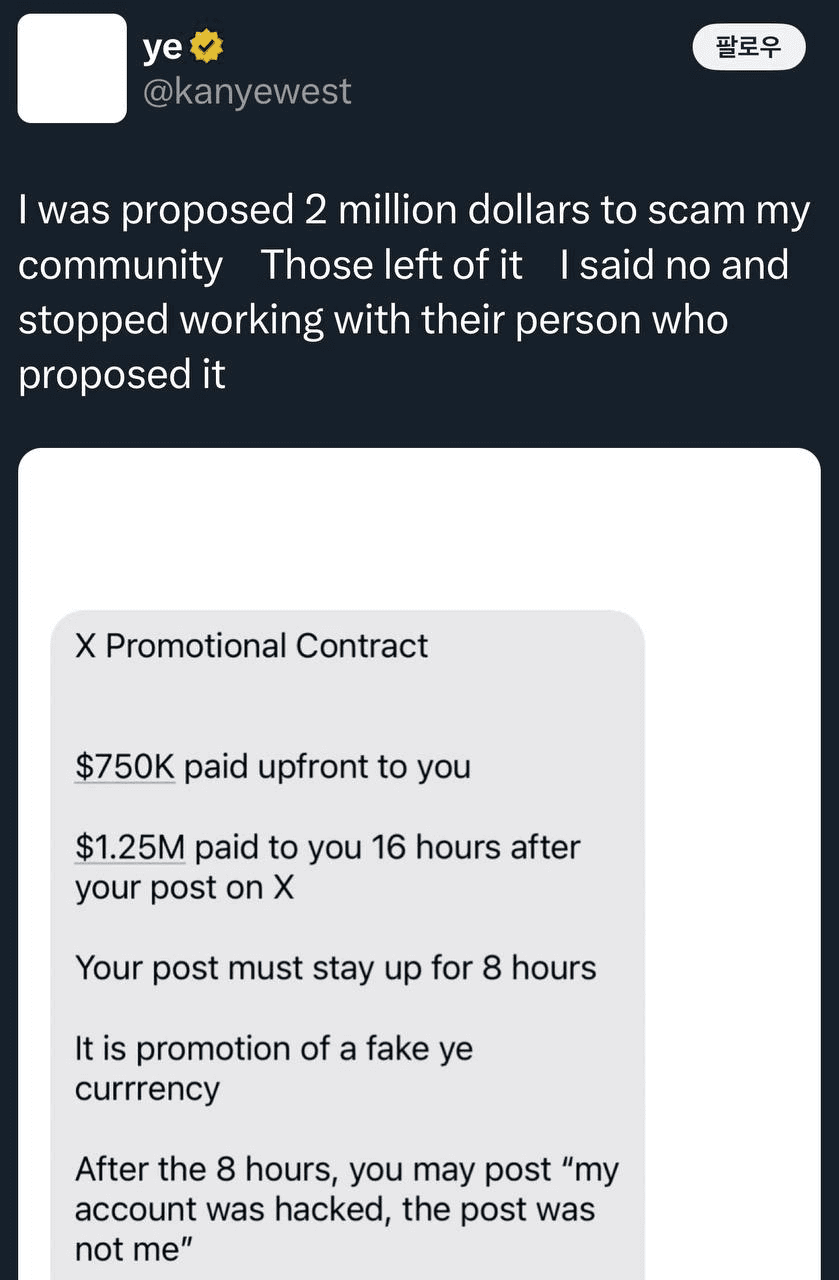Select the "your post on X" line
Image resolution: width=839 pixels, height=1280 pixels.
185,888
